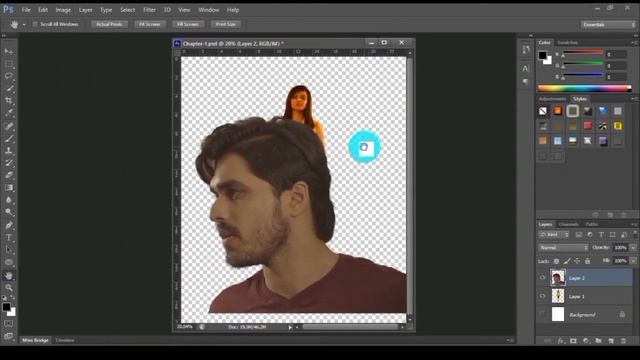Toggle lock all padlock icon
The width and height of the screenshot is (640, 360).
point(587,261)
